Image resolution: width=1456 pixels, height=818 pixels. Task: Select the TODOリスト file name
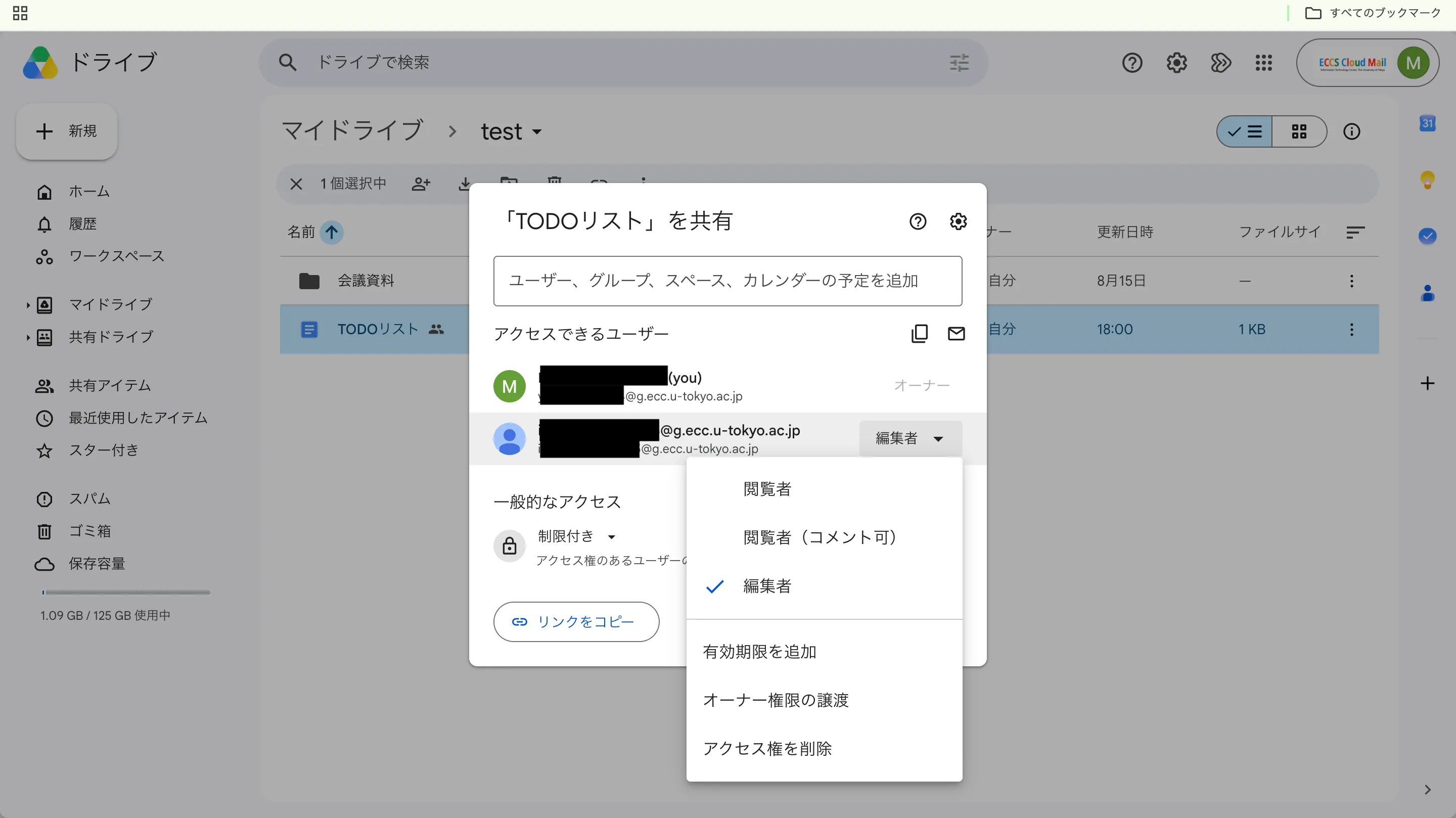click(x=378, y=330)
